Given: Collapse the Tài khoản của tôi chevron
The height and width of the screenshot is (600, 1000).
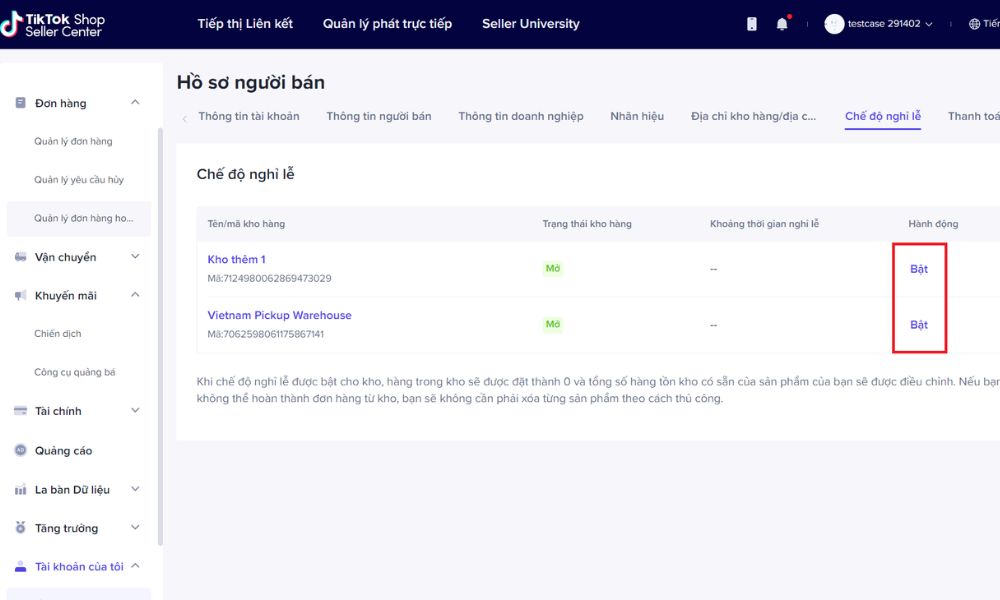Looking at the screenshot, I should (135, 566).
